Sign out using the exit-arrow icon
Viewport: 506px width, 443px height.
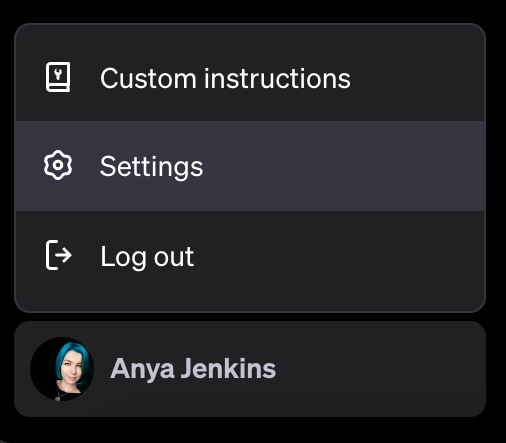coord(59,255)
